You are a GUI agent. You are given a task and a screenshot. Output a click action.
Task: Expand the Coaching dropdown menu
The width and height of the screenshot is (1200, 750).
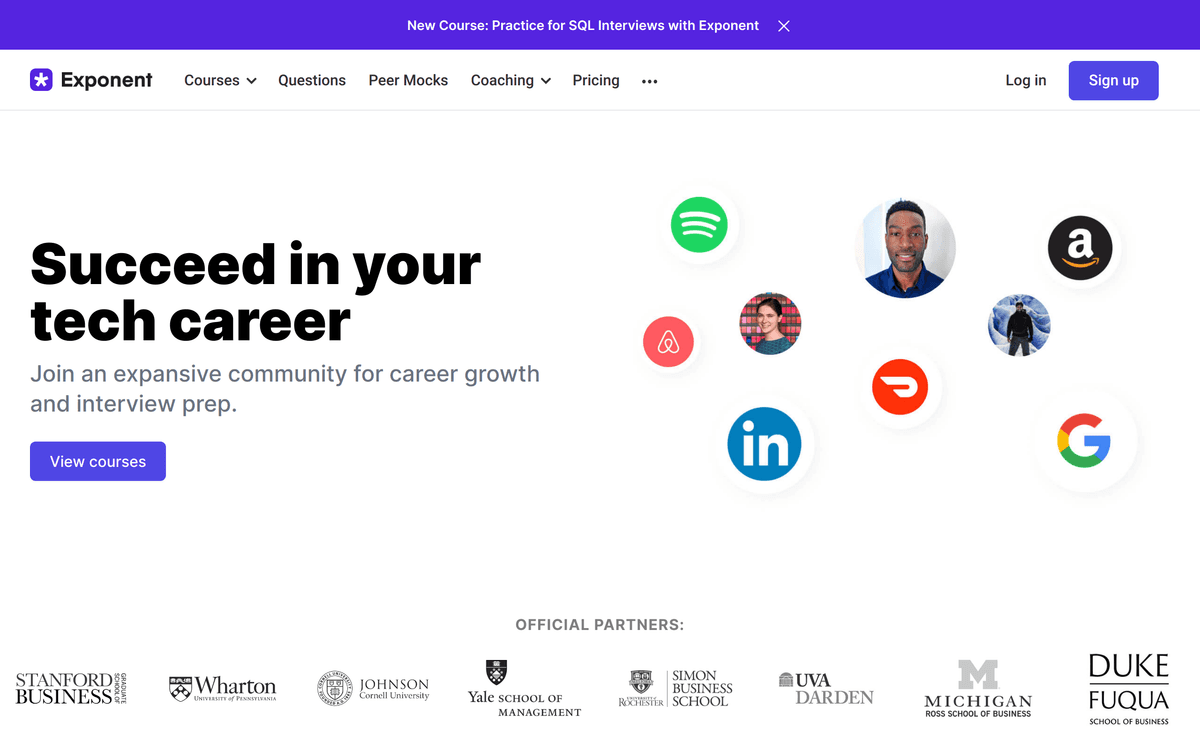point(510,80)
